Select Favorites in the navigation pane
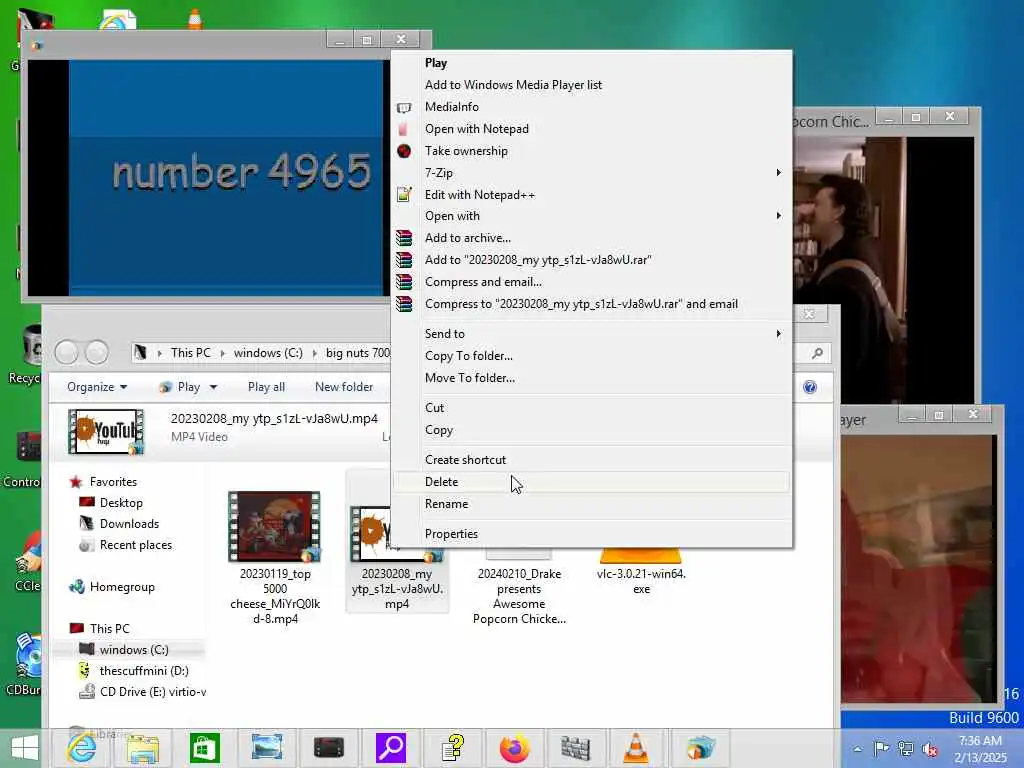Screen dimensions: 1024x768 113,482
